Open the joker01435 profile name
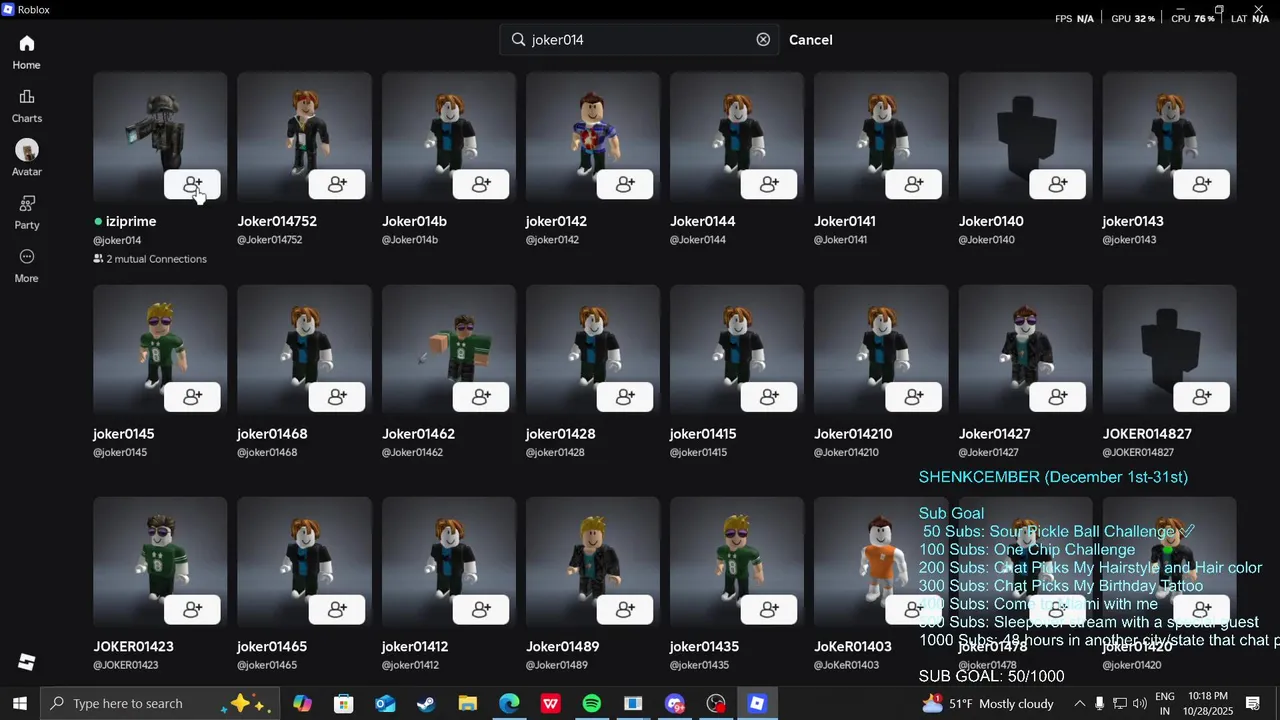The image size is (1280, 720). [x=704, y=647]
